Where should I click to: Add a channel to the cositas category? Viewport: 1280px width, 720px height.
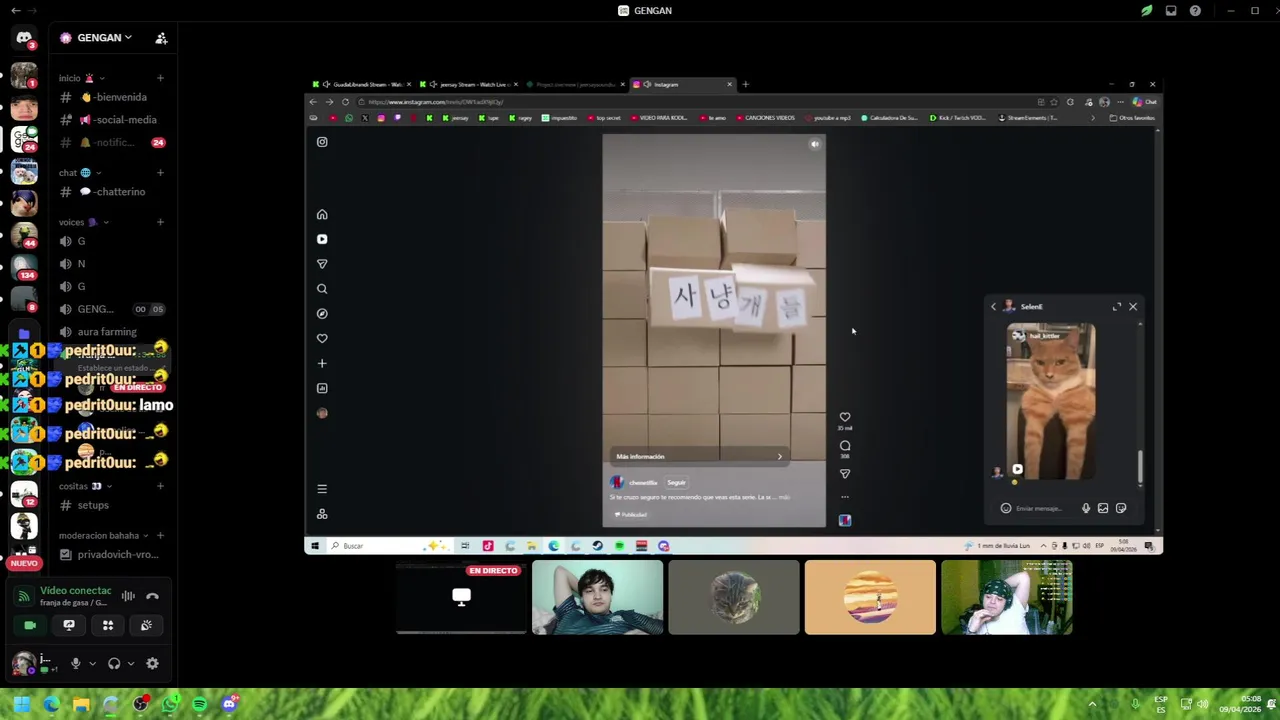tap(160, 486)
